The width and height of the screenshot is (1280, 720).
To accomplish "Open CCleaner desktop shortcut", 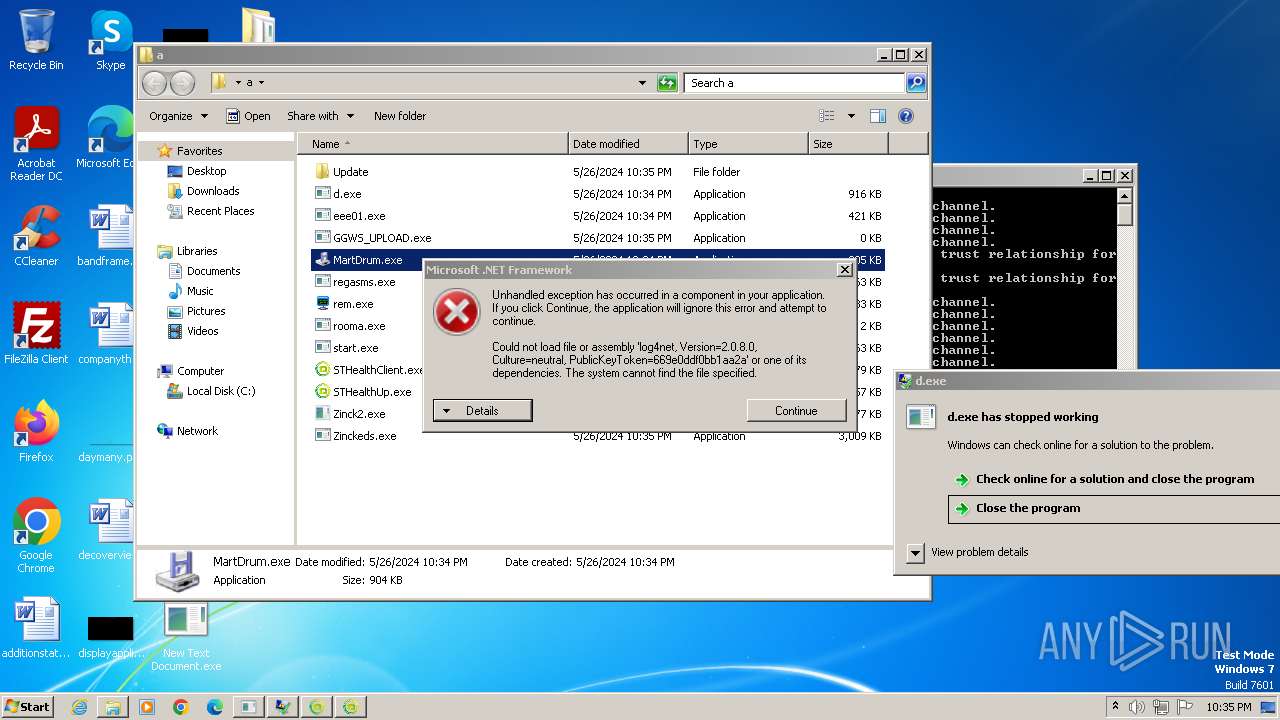I will [36, 236].
